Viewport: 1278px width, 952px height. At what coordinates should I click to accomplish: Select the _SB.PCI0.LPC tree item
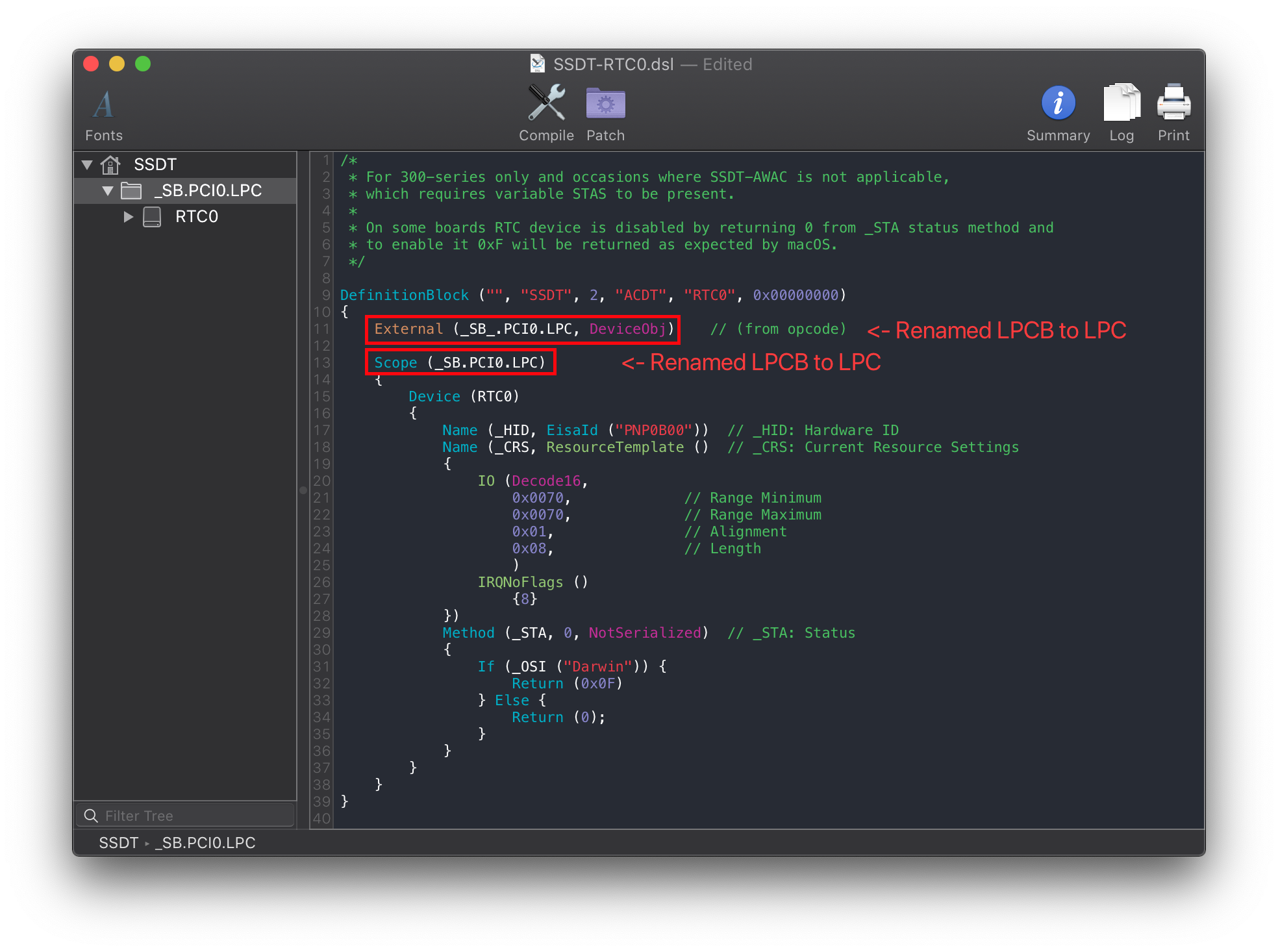[x=208, y=191]
